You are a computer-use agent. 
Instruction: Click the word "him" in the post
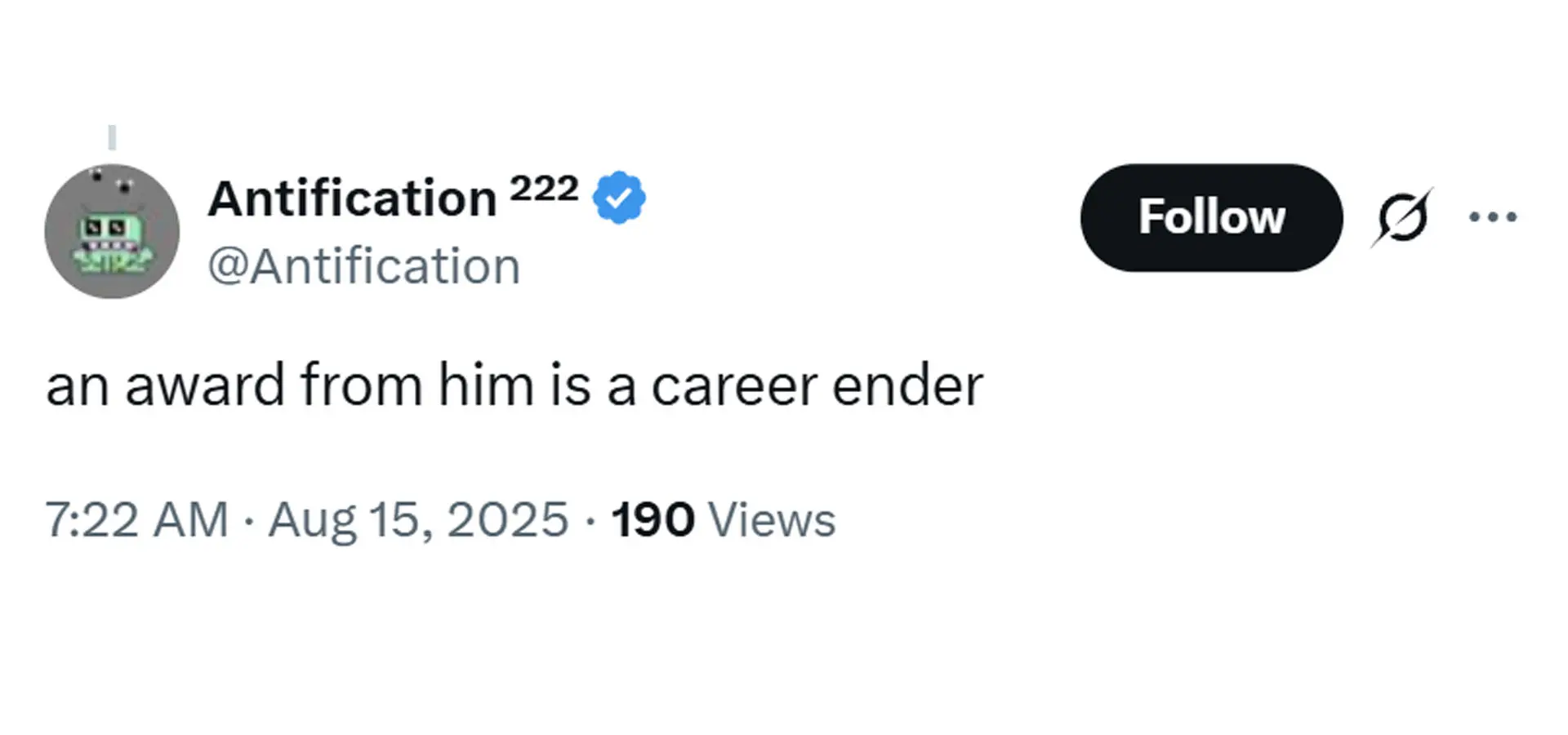[x=486, y=384]
